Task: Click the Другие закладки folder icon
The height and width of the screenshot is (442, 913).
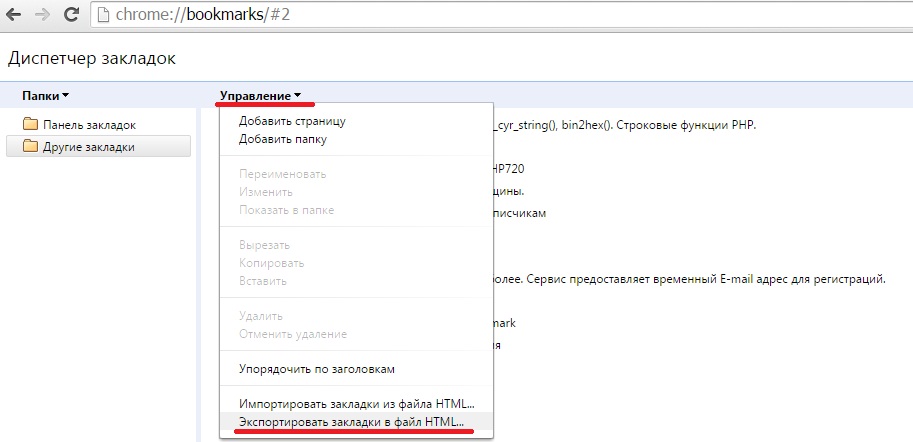Action: click(29, 147)
